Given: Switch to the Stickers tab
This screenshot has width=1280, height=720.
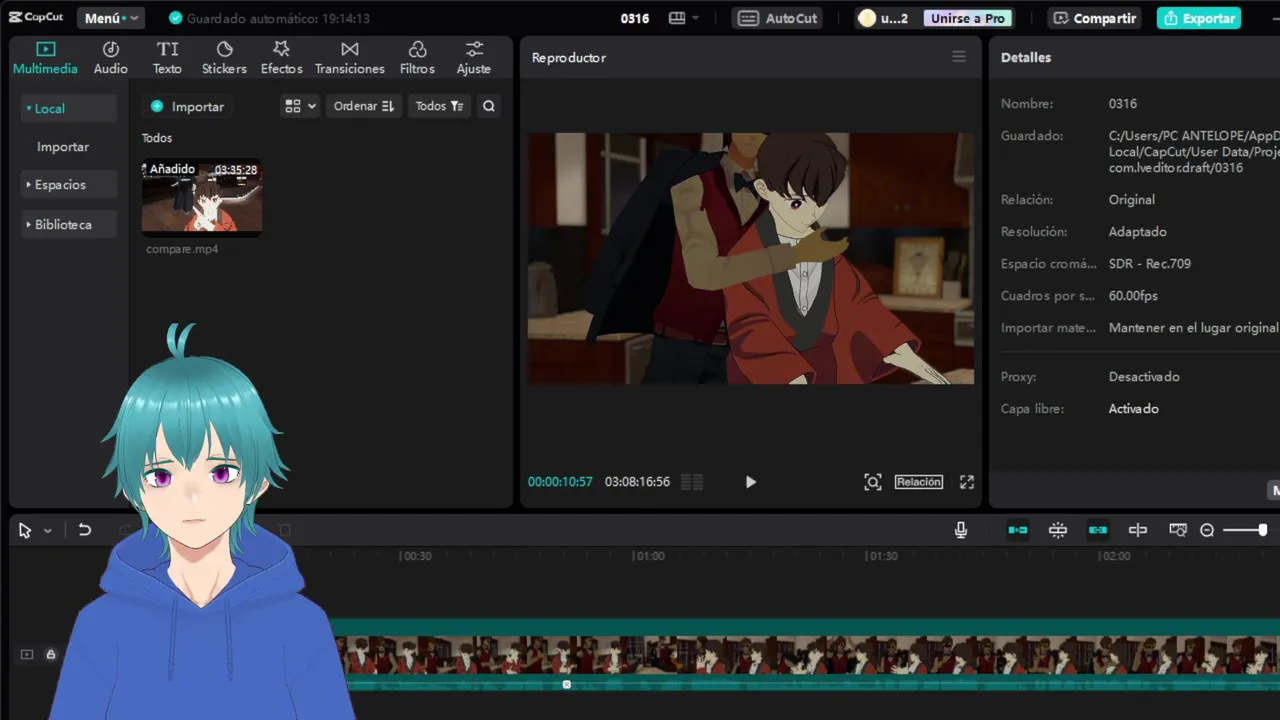Looking at the screenshot, I should [224, 58].
